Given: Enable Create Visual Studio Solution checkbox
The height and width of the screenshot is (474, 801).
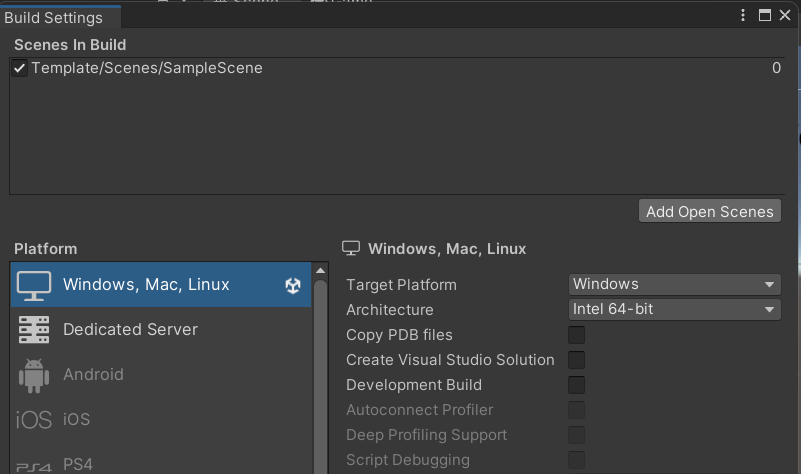Looking at the screenshot, I should coord(576,360).
